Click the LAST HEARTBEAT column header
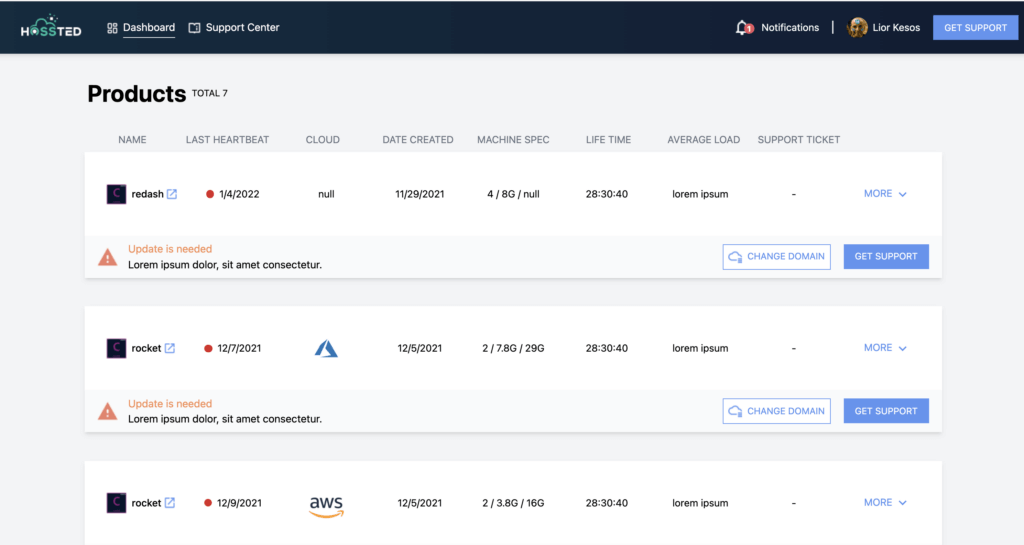 click(227, 140)
